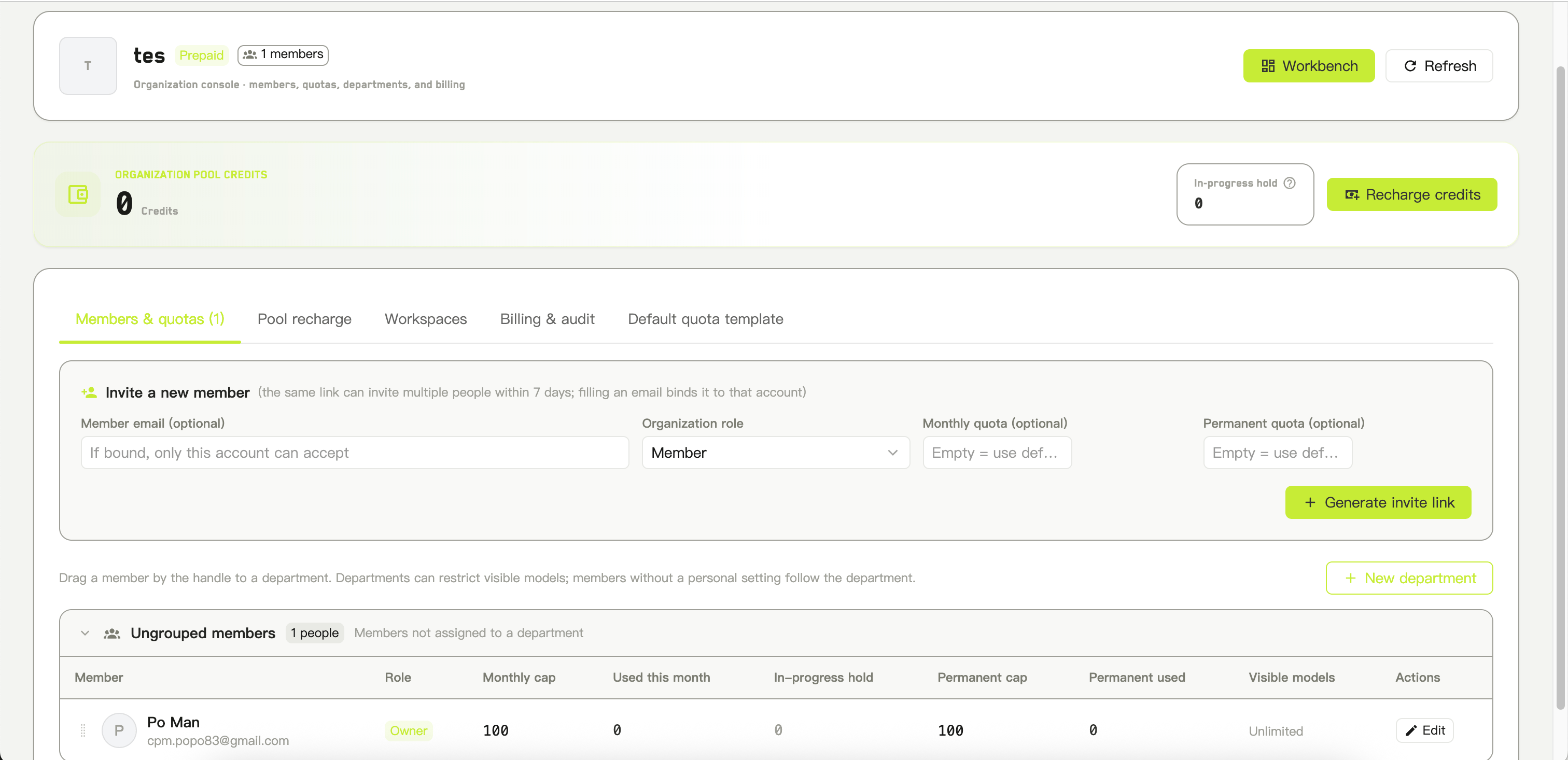Image resolution: width=1568 pixels, height=760 pixels.
Task: Collapse the Ungrouped members section
Action: [85, 634]
